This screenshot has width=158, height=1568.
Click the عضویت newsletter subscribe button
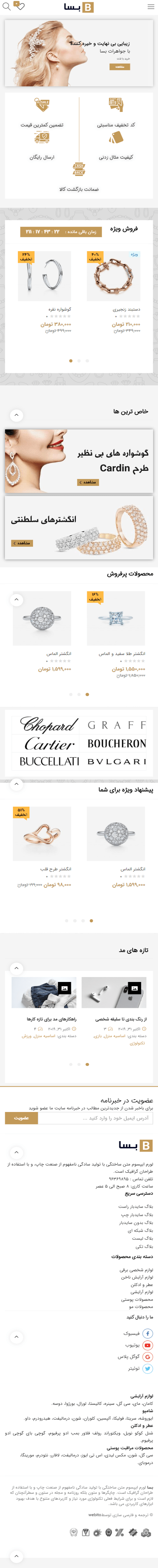(x=21, y=1118)
